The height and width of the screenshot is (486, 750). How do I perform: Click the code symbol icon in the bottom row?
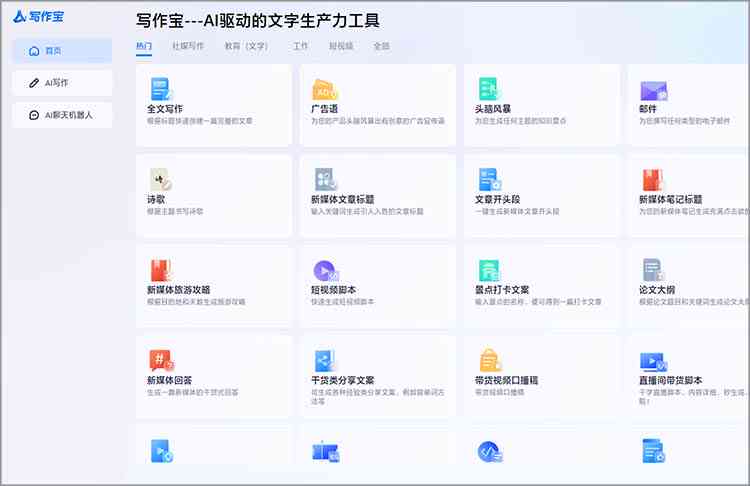(x=490, y=452)
